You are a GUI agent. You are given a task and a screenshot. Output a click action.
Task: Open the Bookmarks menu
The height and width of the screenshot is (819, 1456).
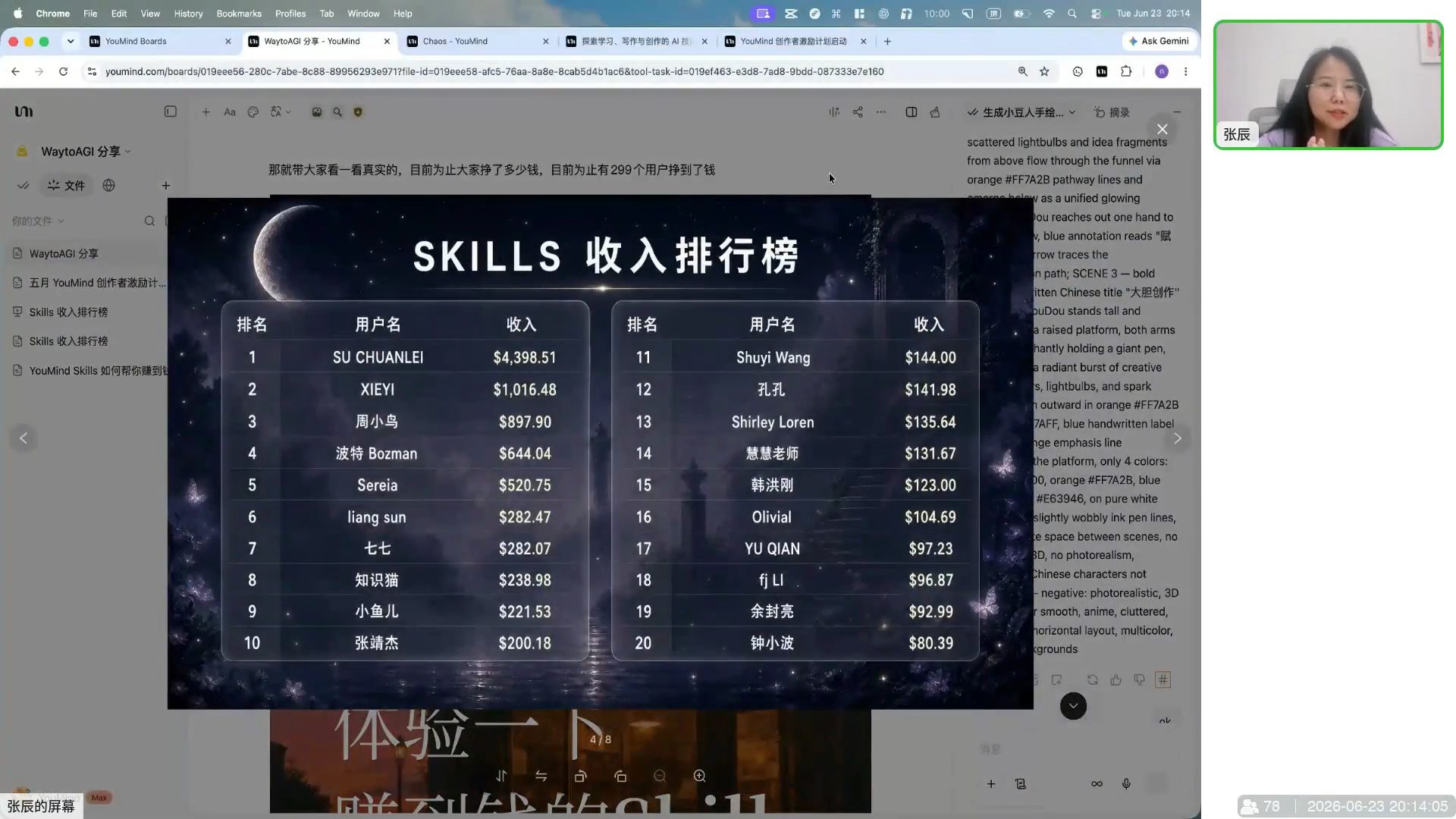(239, 14)
